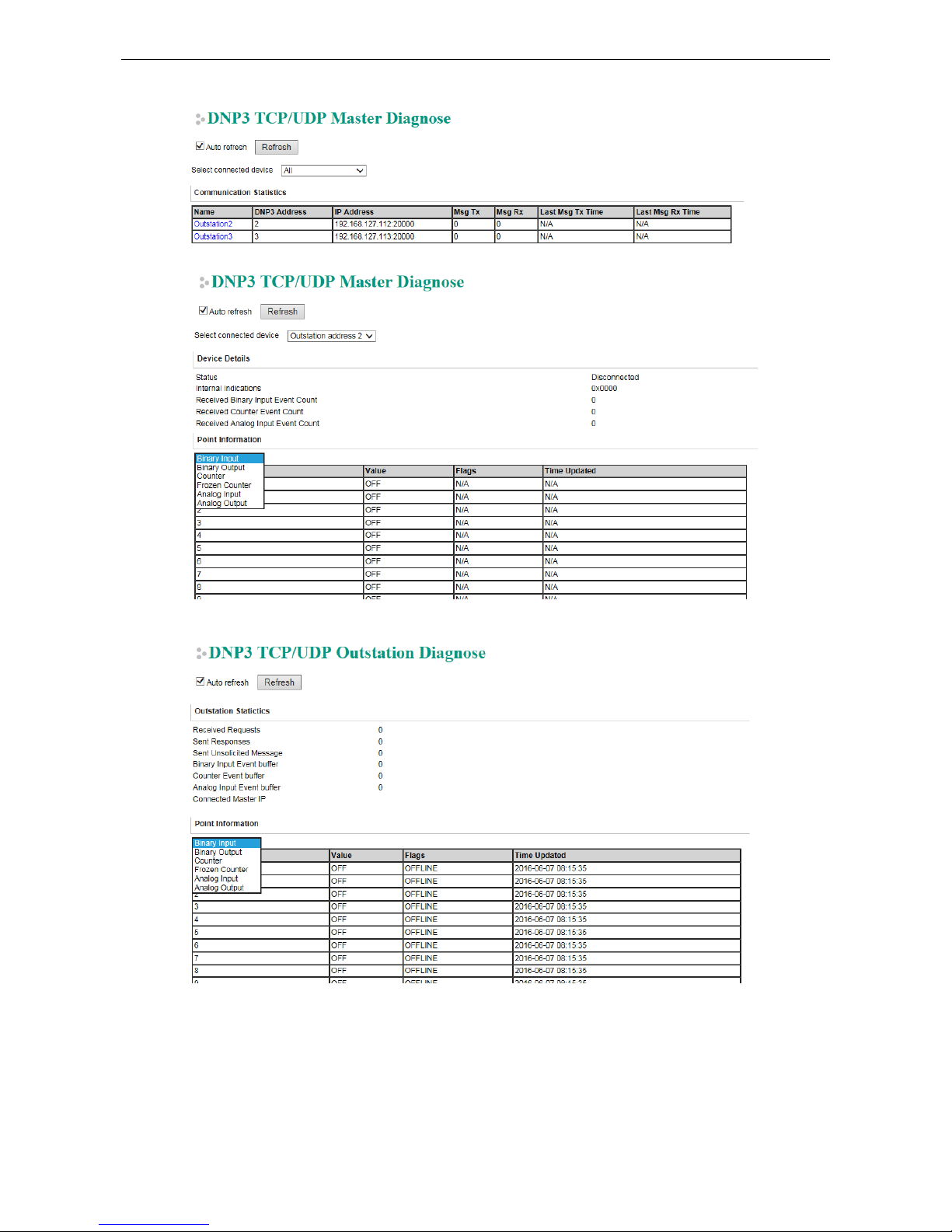The image size is (952, 1232).
Task: Click Refresh above the Communication Statistics table
Action: (277, 147)
